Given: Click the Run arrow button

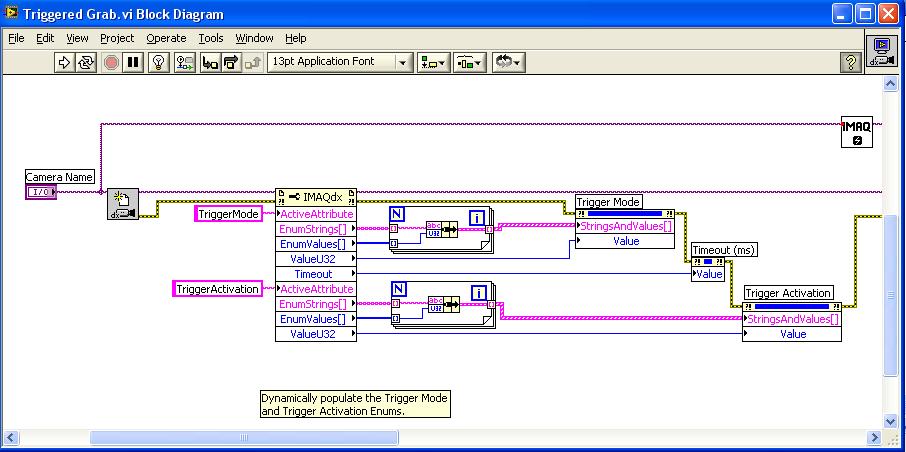Looking at the screenshot, I should [65, 62].
